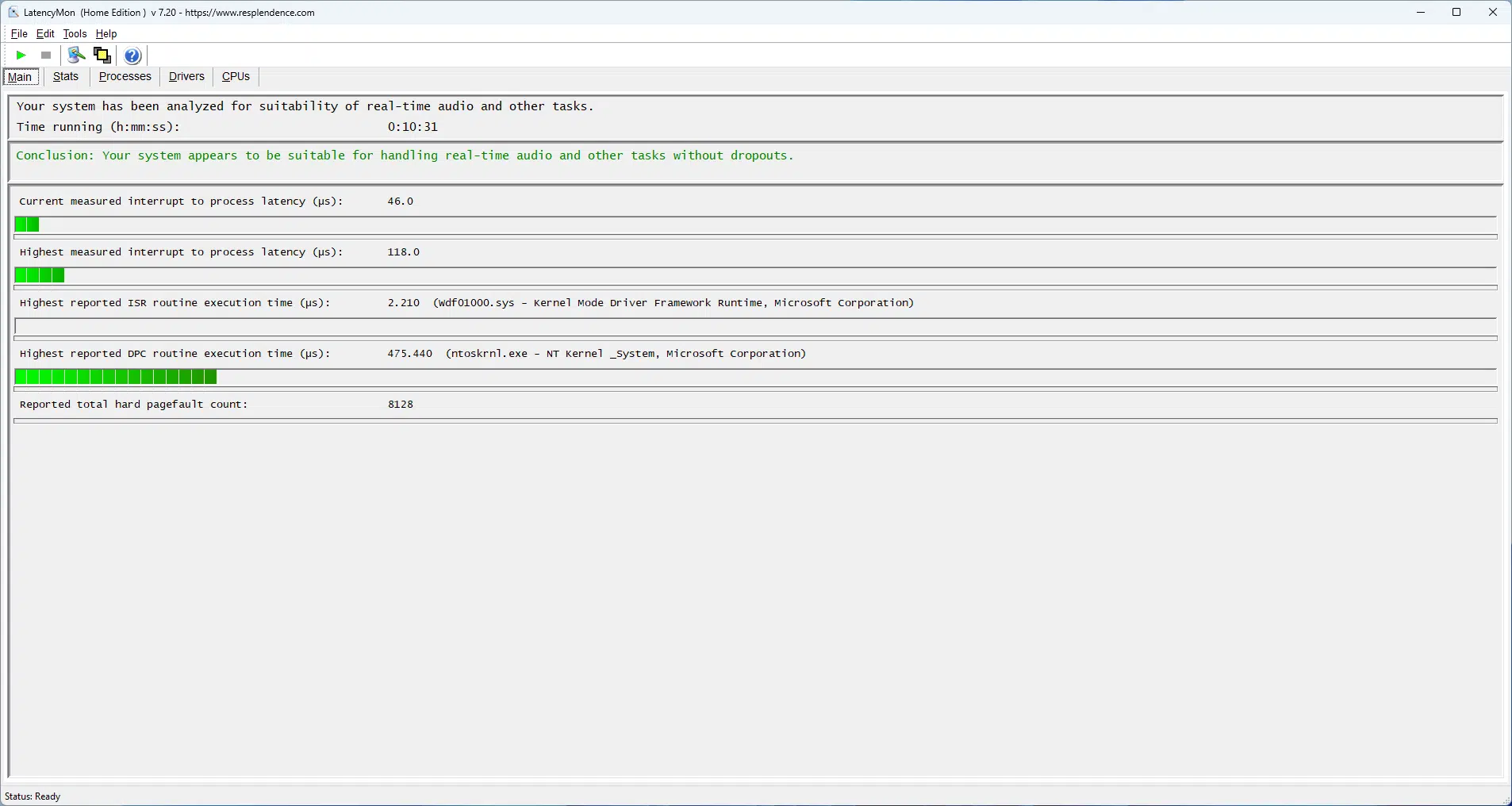1512x806 pixels.
Task: Maximize the LatencyMon window
Action: pyautogui.click(x=1456, y=13)
